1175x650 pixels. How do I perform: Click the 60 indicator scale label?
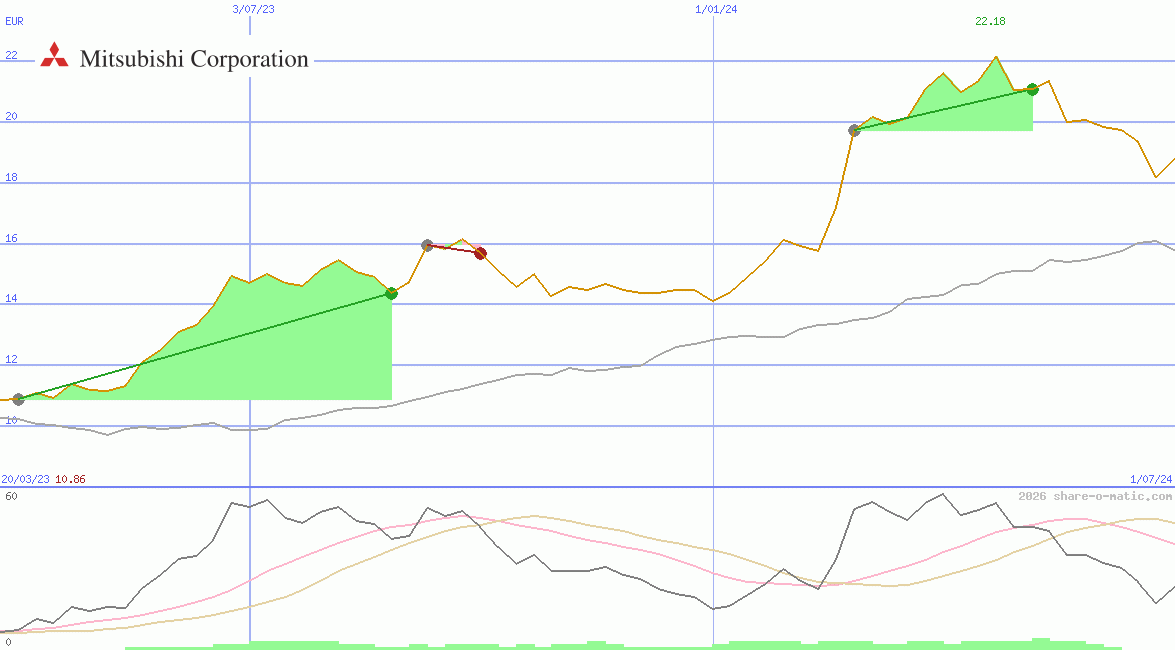(11, 496)
